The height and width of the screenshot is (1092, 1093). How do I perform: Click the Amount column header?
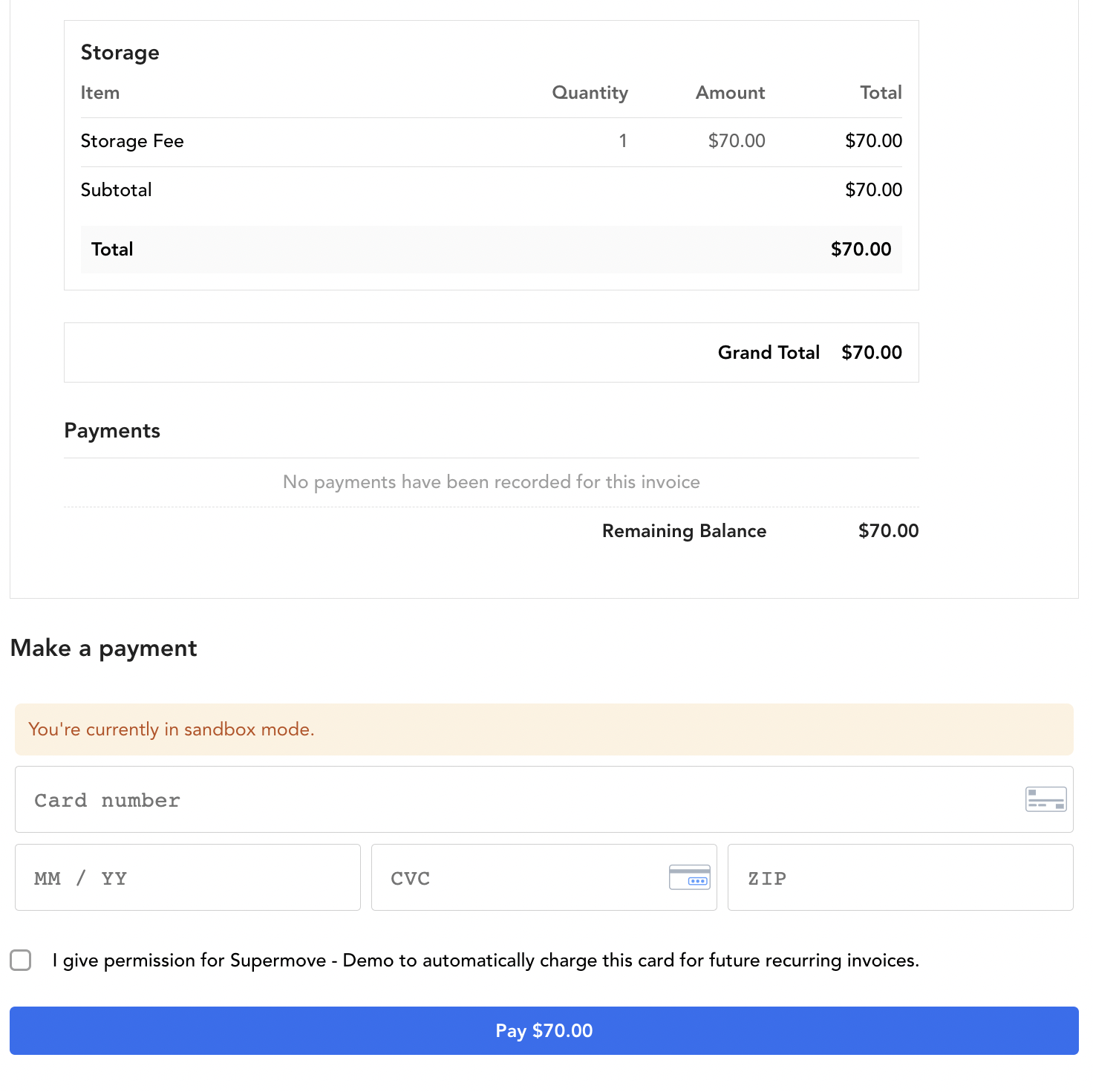click(731, 93)
